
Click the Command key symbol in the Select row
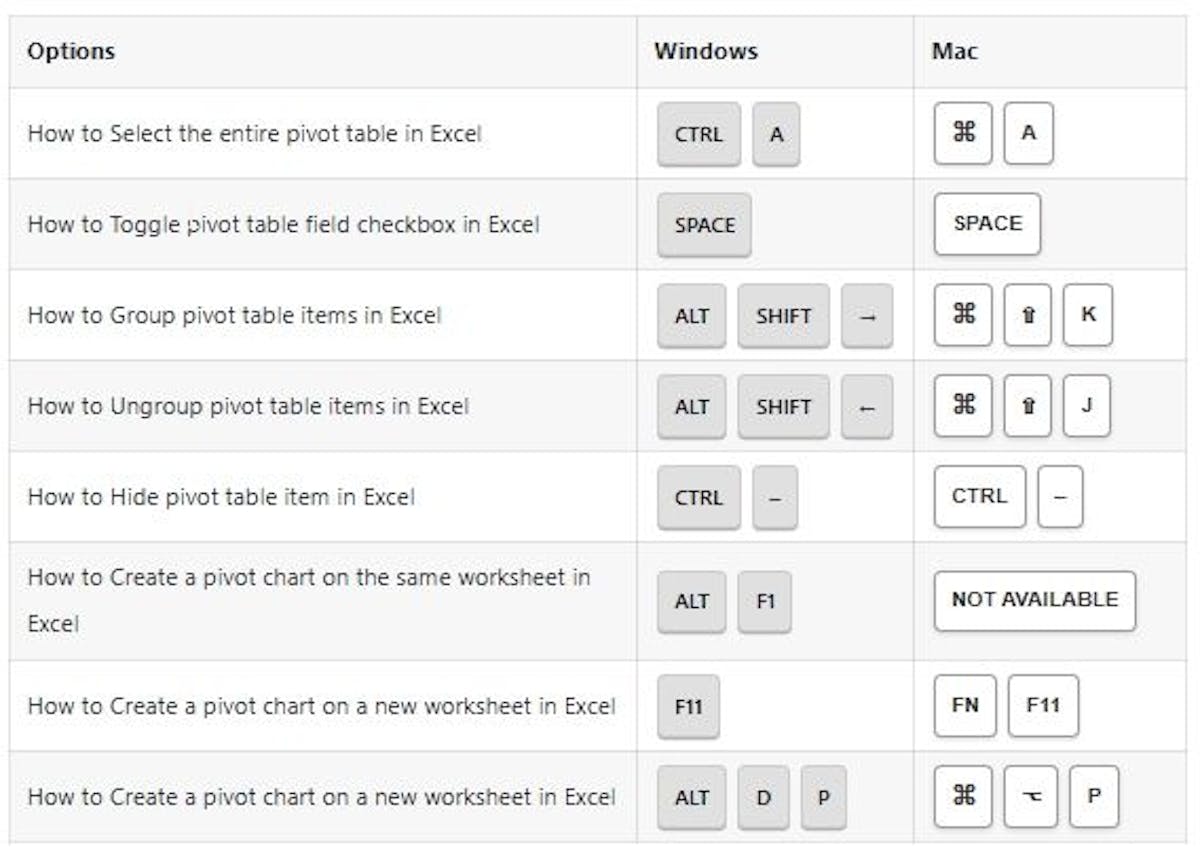pos(963,133)
